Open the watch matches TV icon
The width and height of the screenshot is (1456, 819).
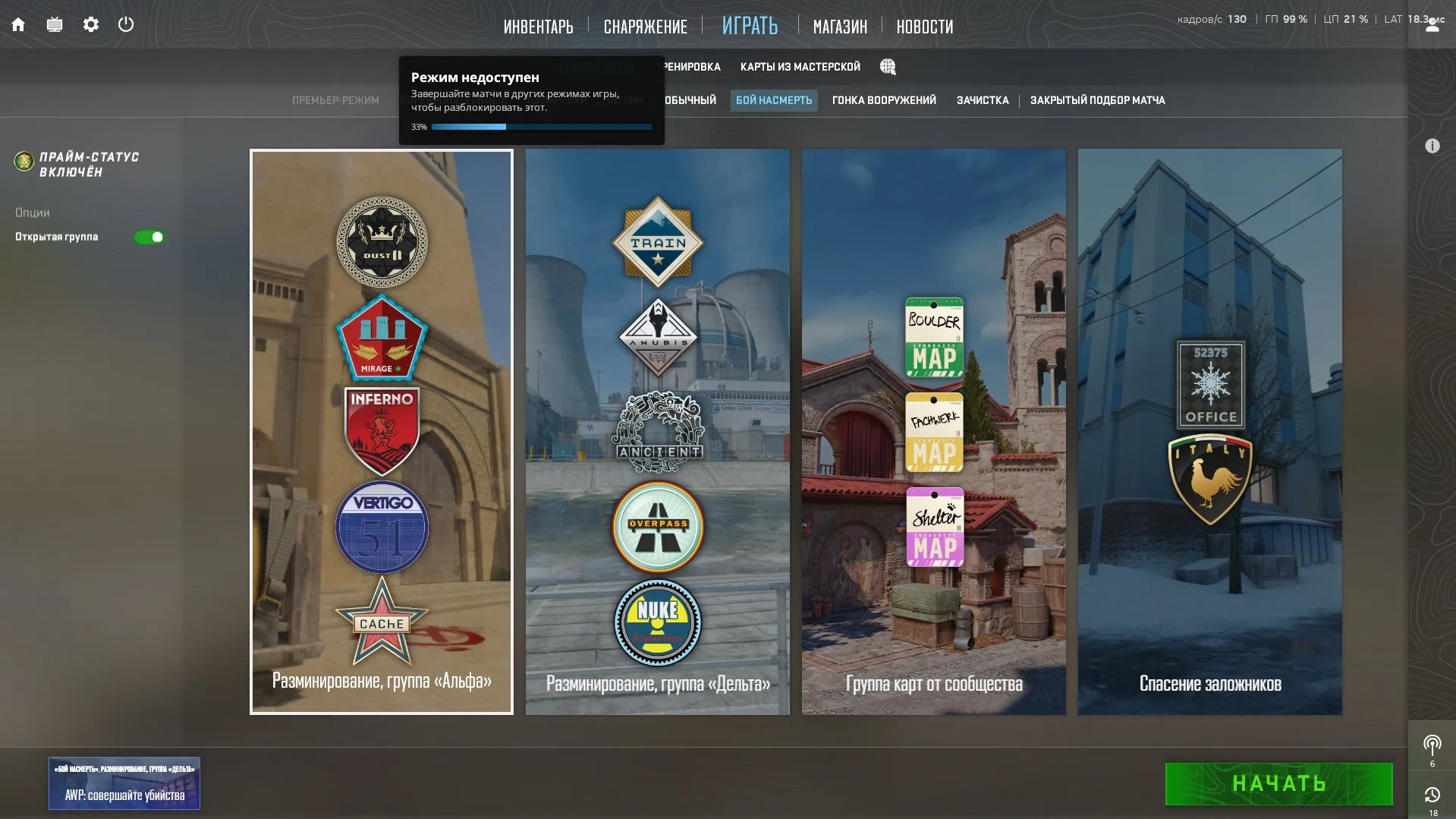click(x=55, y=24)
